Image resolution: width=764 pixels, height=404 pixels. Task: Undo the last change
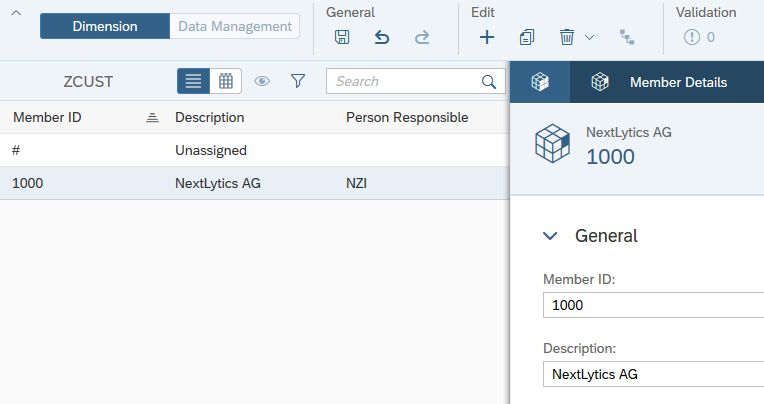382,37
